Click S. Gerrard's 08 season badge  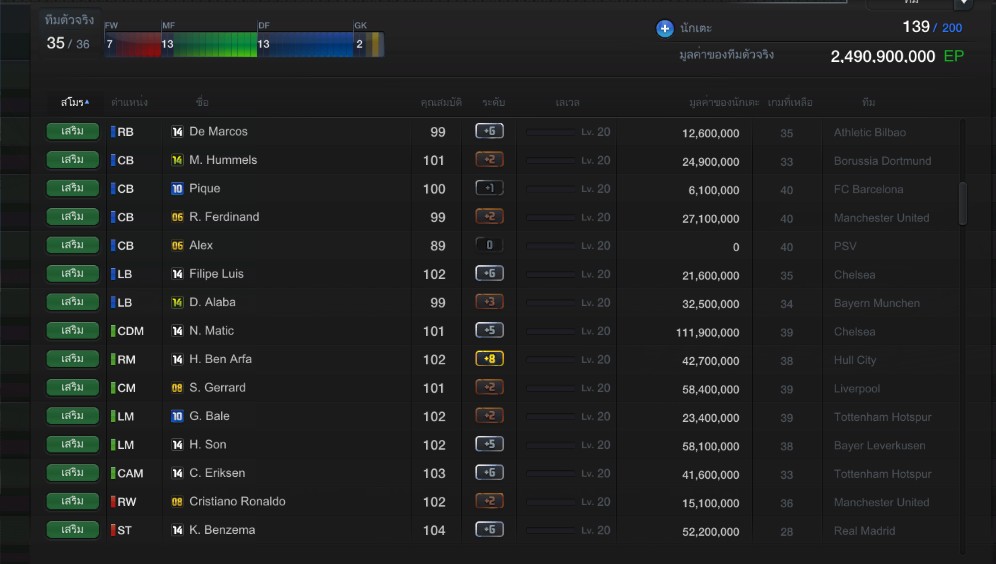coord(177,387)
